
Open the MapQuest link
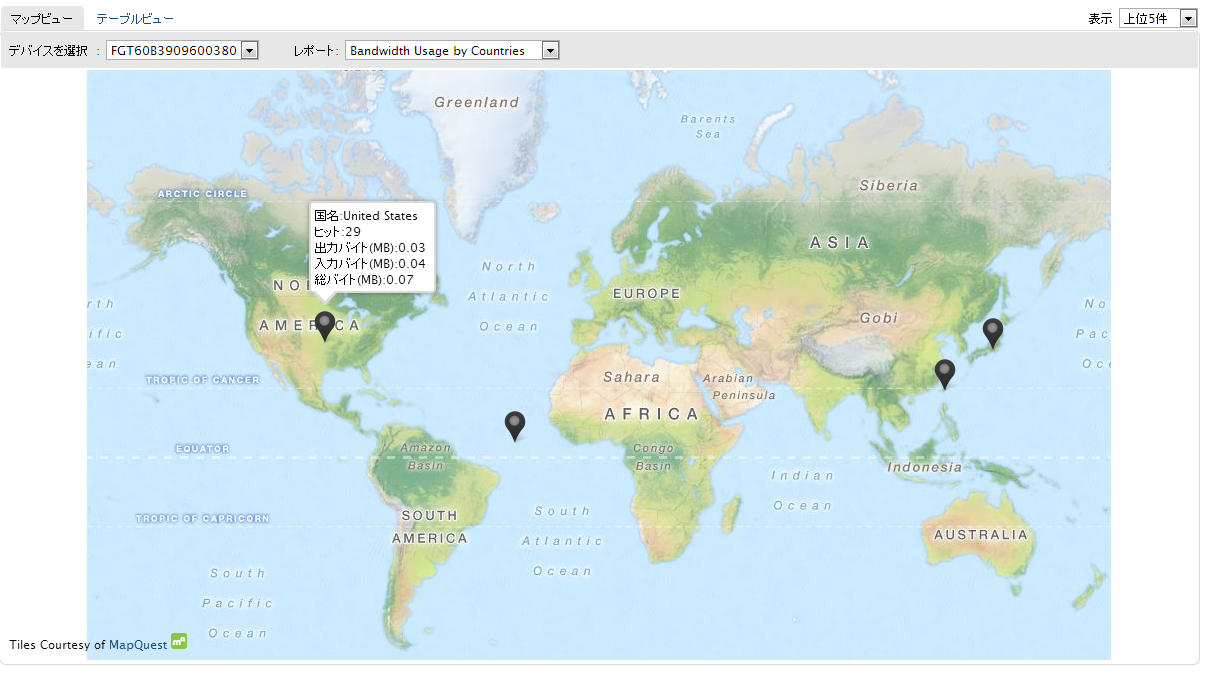(138, 645)
